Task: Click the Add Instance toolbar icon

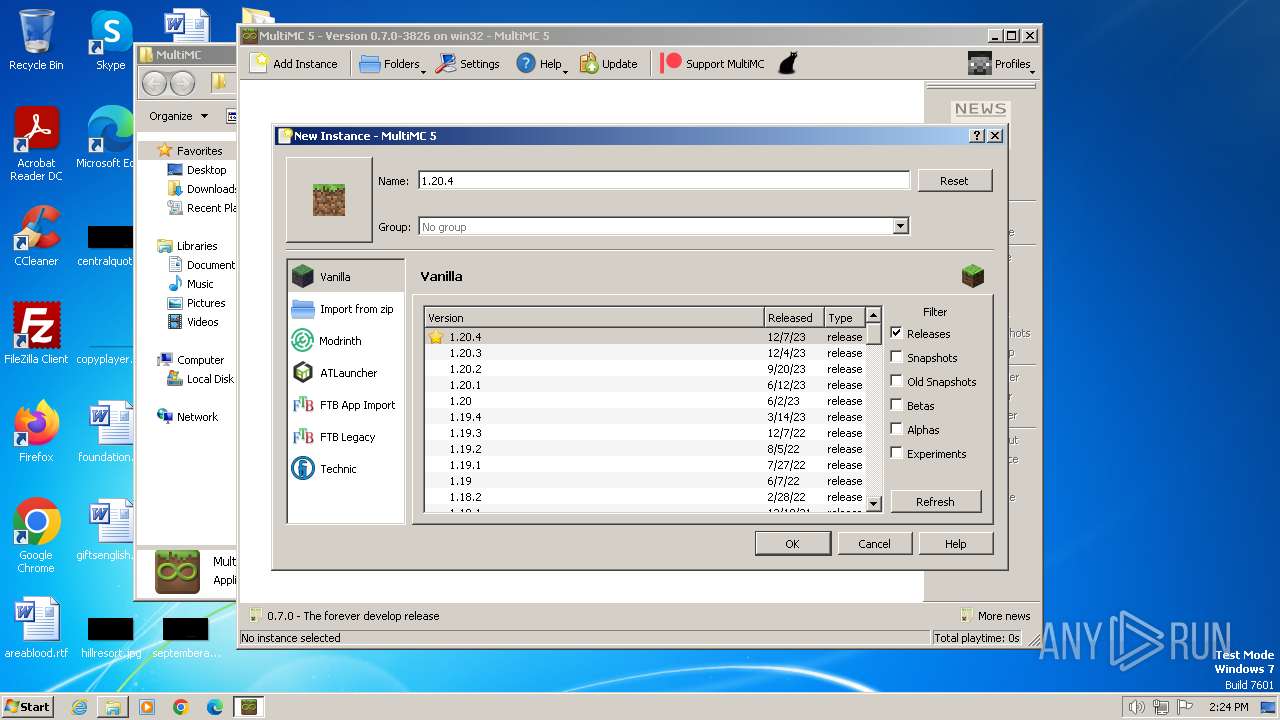Action: point(294,63)
